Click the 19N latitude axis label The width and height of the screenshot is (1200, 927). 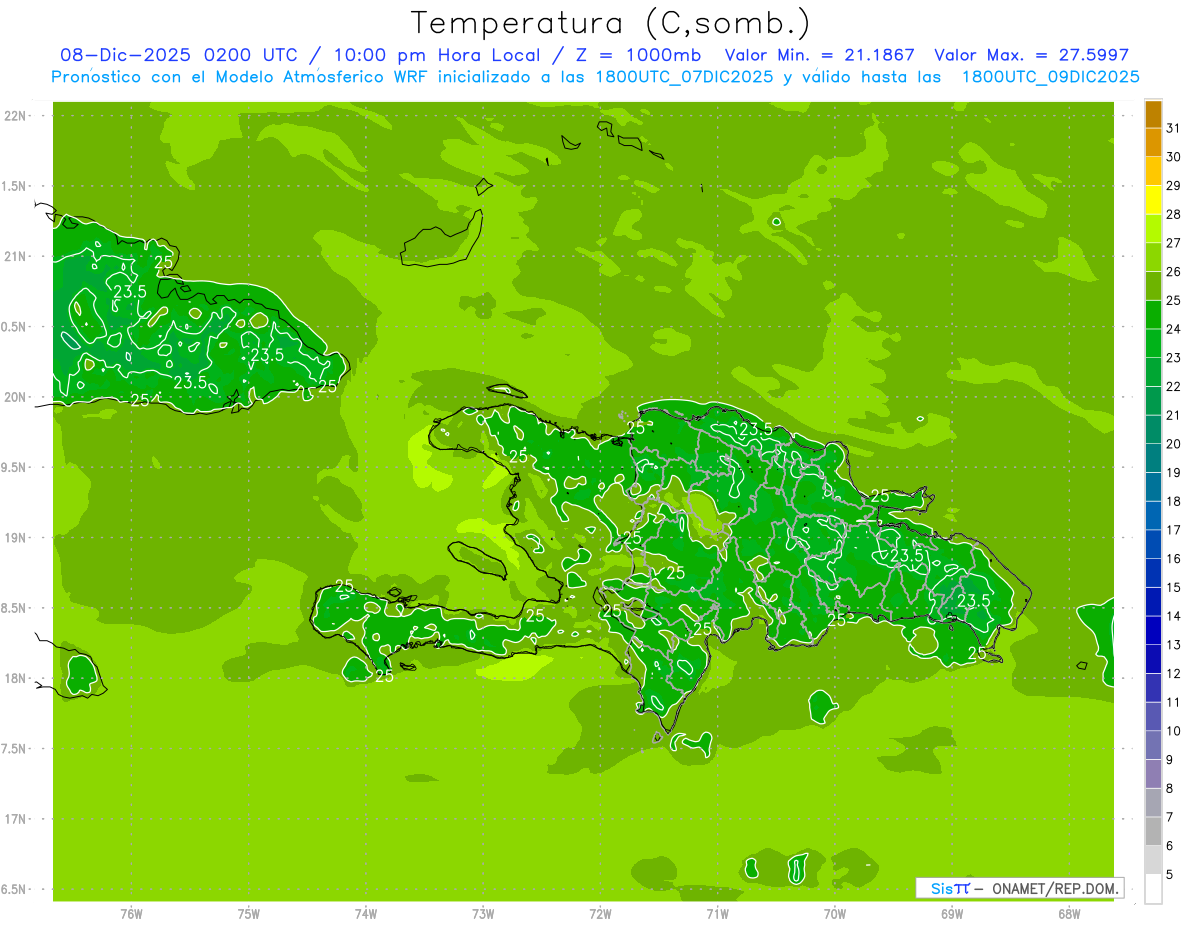coord(16,538)
